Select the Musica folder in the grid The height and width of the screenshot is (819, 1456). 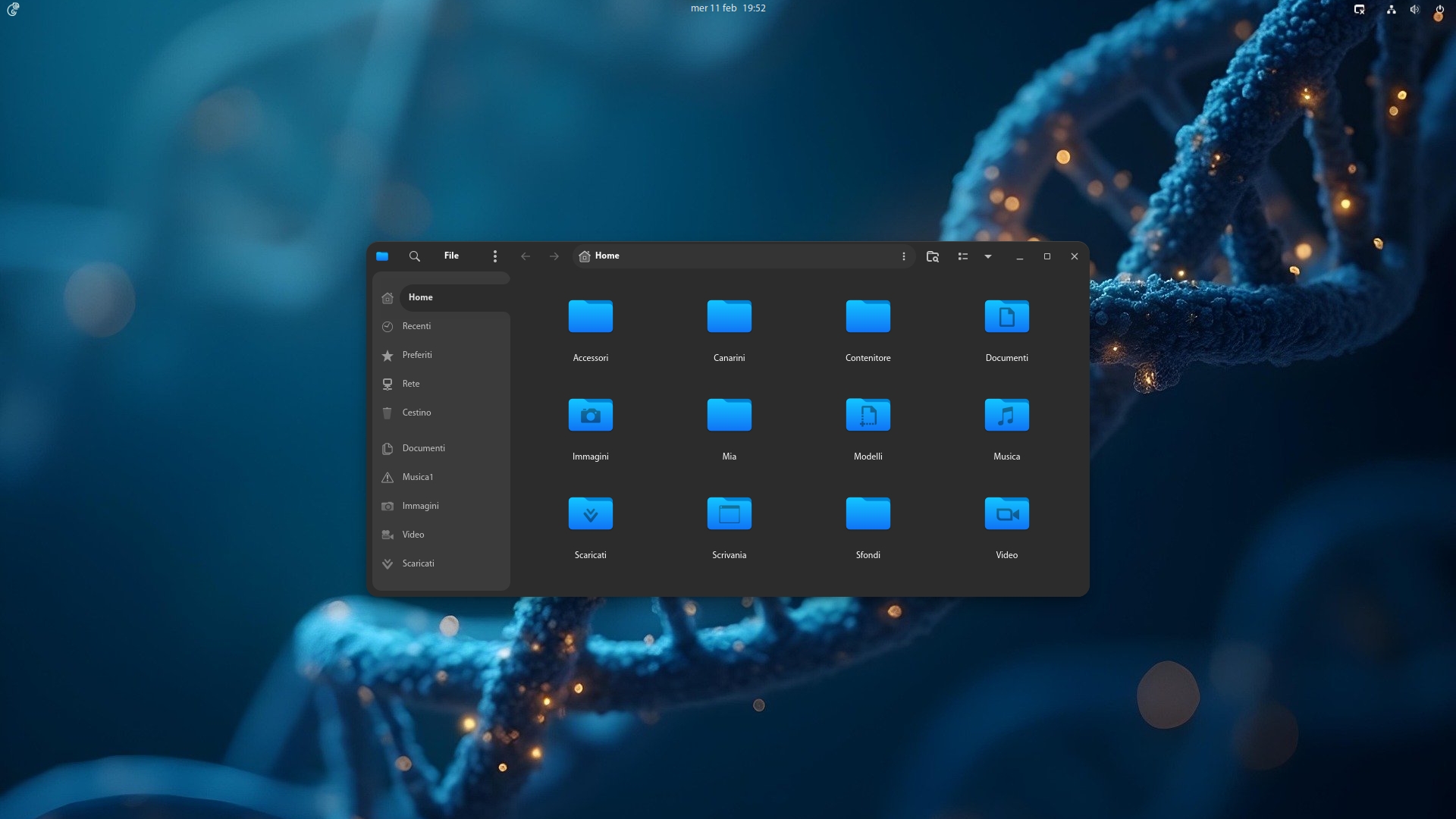click(1006, 415)
